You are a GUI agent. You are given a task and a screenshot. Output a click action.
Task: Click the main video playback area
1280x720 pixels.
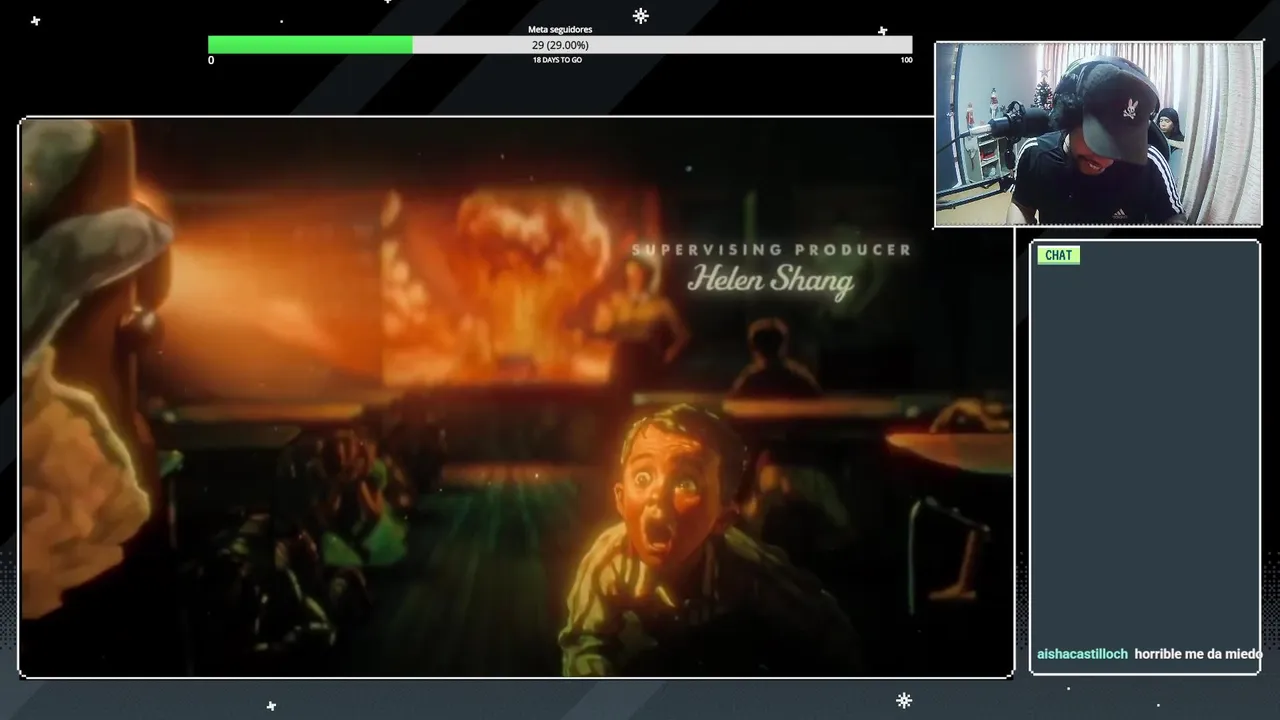[516, 398]
